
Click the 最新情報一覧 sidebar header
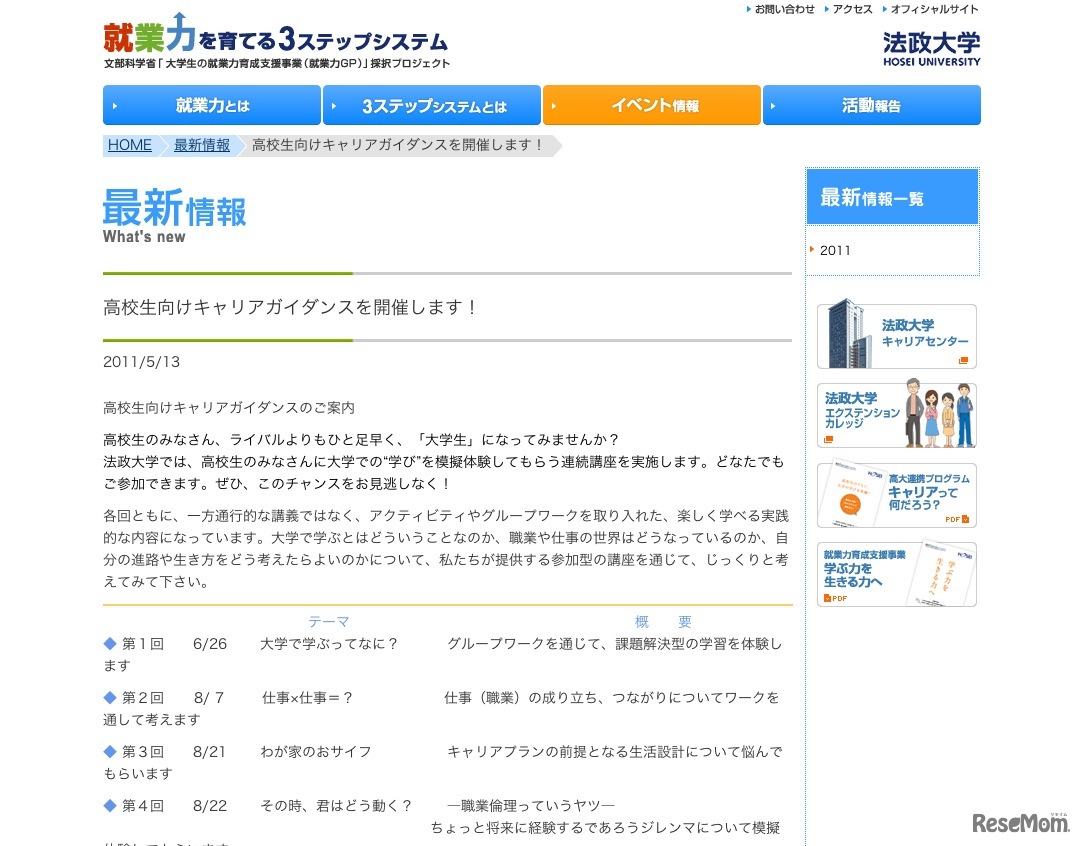point(892,197)
